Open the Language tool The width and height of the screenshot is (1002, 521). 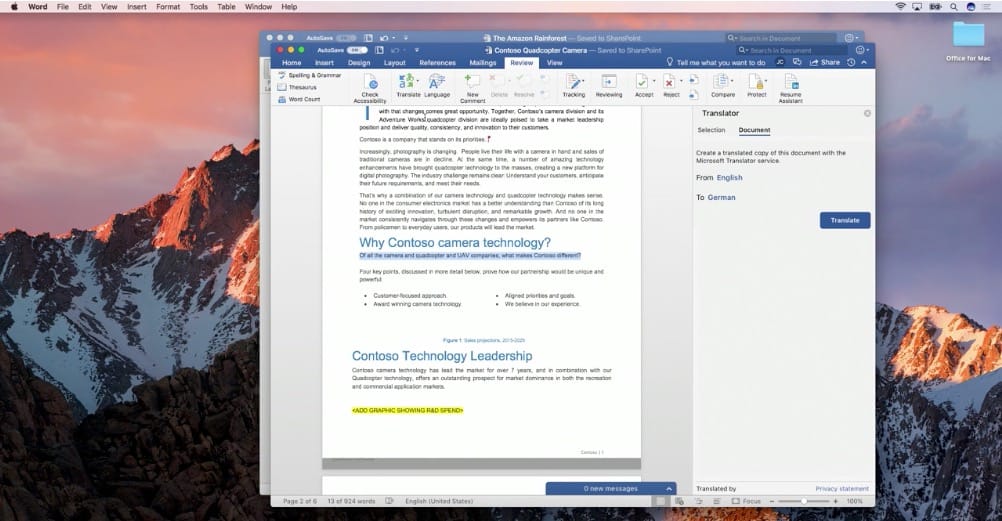coord(437,85)
